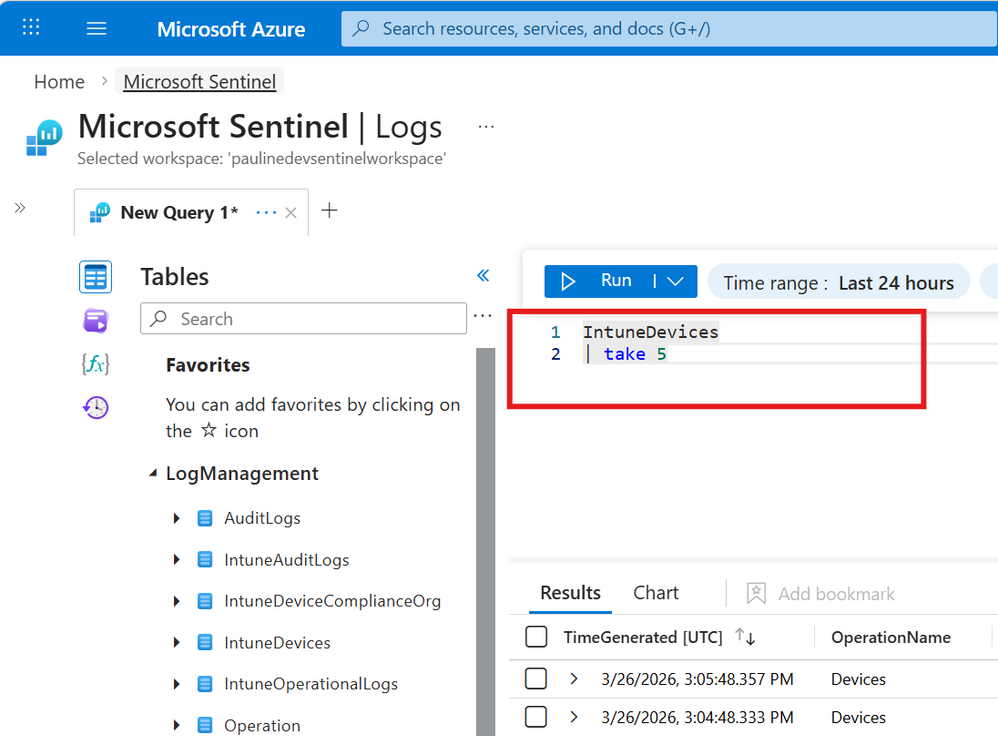Collapse the Tables pane with double chevron

coord(483,276)
